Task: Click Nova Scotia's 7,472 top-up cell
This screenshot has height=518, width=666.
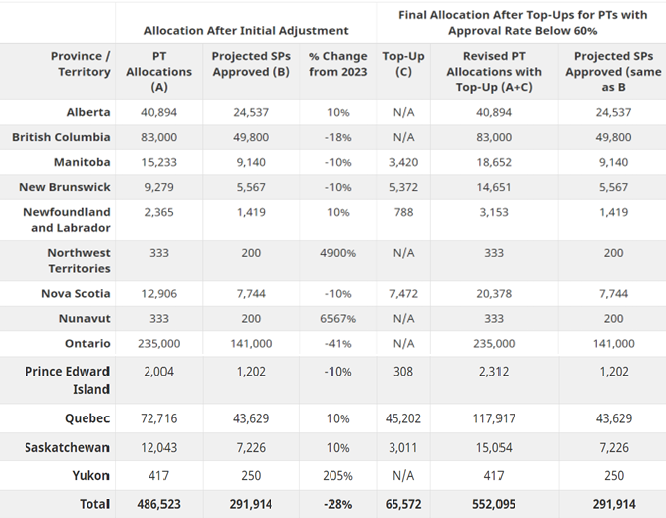Action: coord(403,294)
